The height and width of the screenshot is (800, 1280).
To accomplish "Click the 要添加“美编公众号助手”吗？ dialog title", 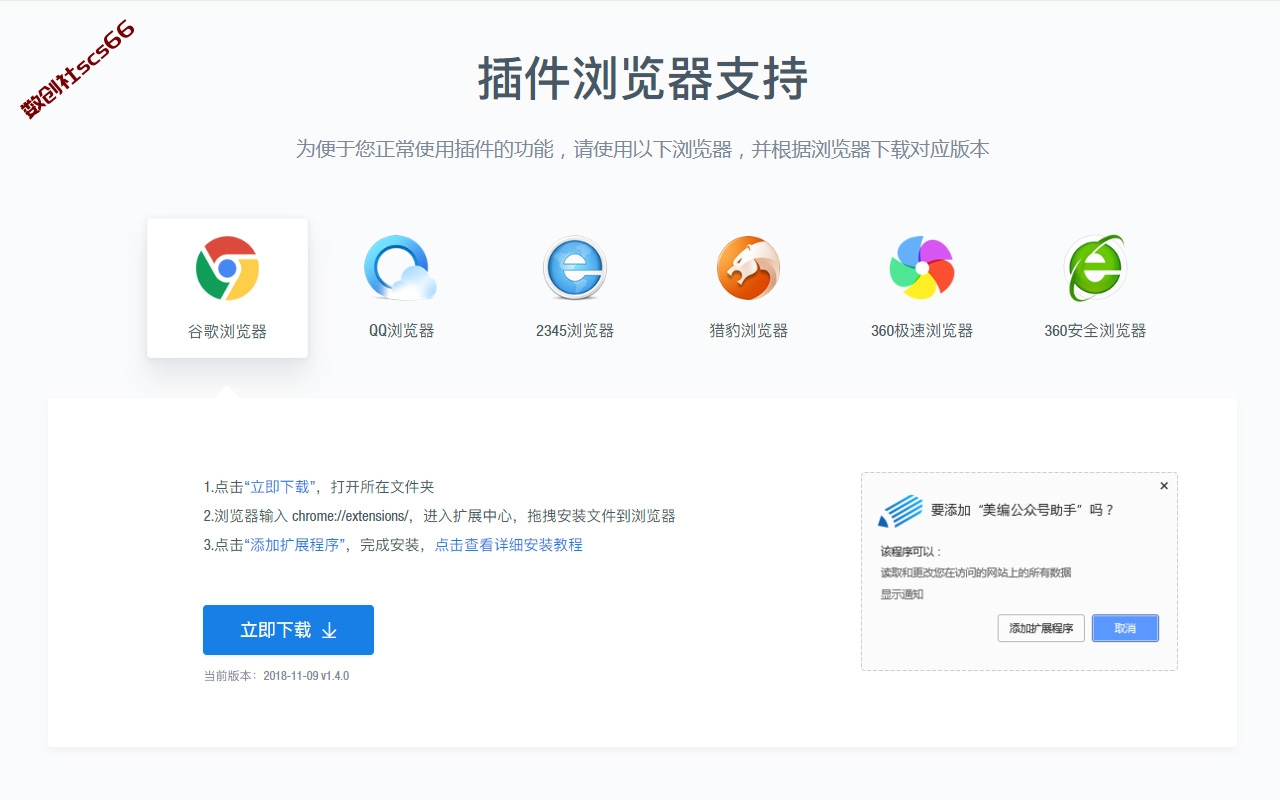I will (1022, 510).
